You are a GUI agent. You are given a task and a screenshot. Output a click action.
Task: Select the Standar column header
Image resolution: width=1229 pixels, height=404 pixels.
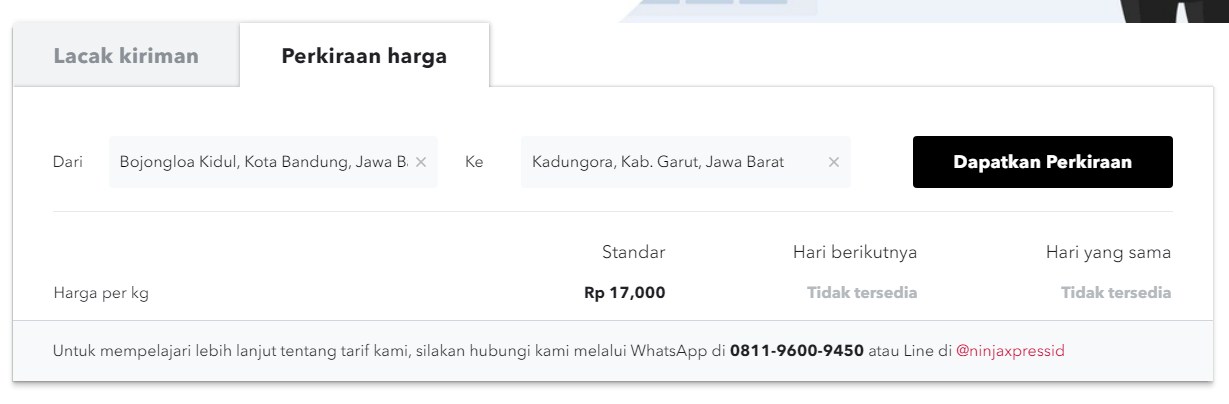pos(633,253)
